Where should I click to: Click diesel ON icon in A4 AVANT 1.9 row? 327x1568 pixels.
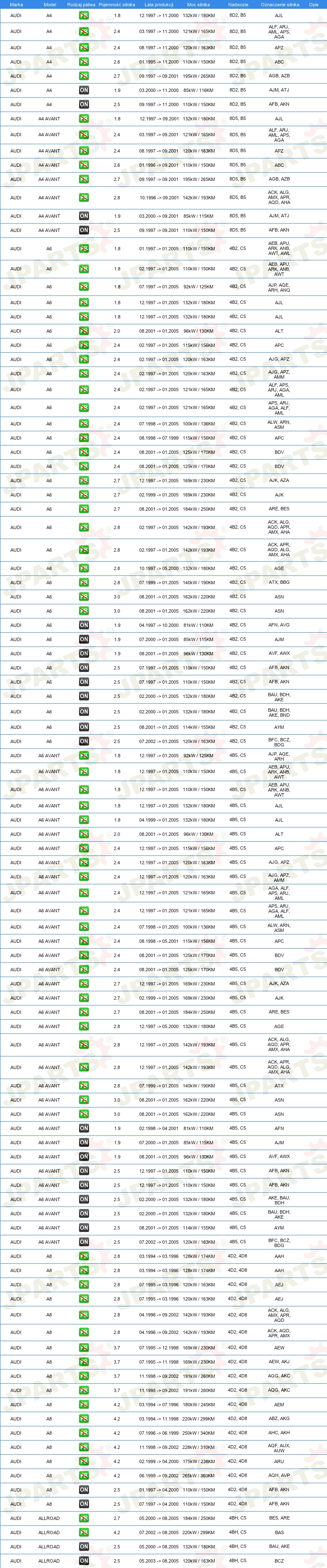pos(84,216)
